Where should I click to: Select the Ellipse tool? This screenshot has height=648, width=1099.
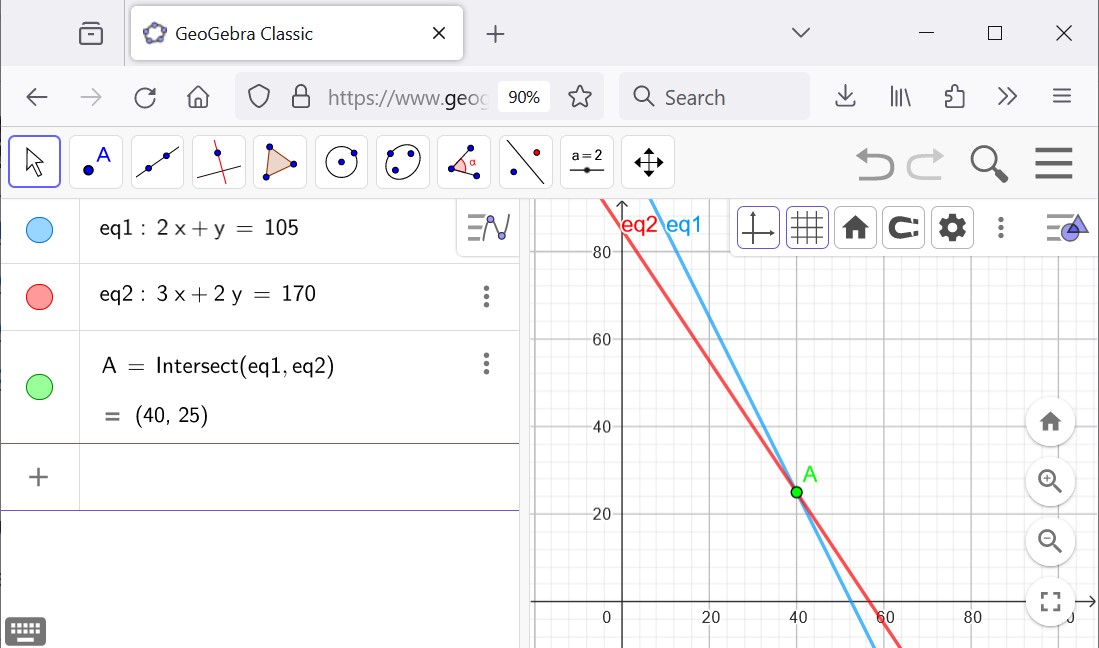402,162
